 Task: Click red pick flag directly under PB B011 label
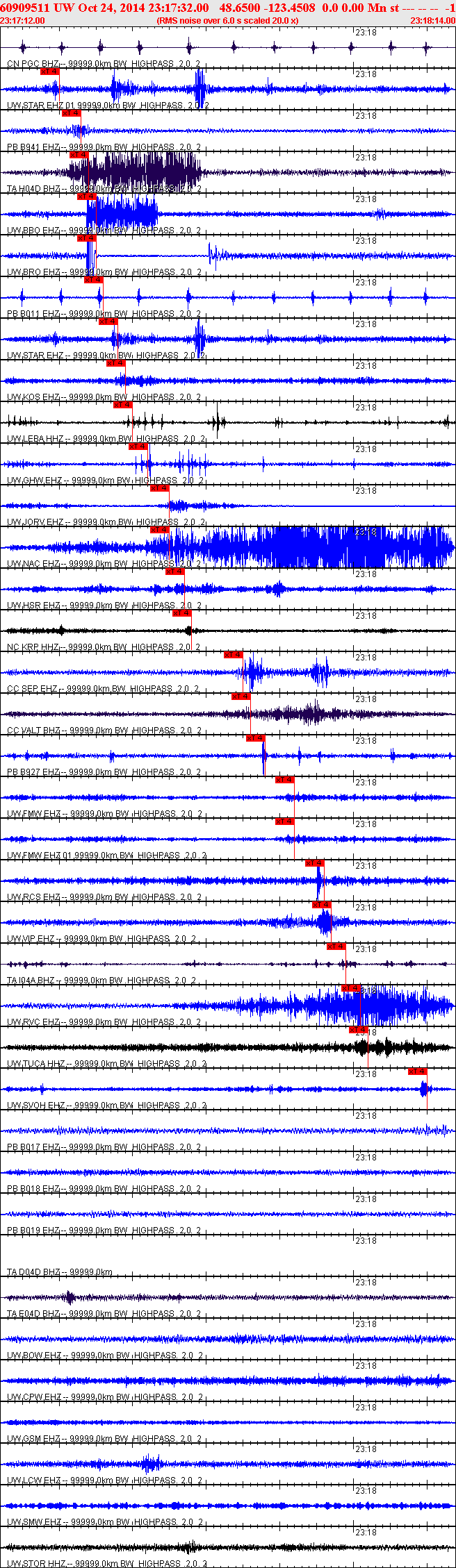pyautogui.click(x=108, y=322)
